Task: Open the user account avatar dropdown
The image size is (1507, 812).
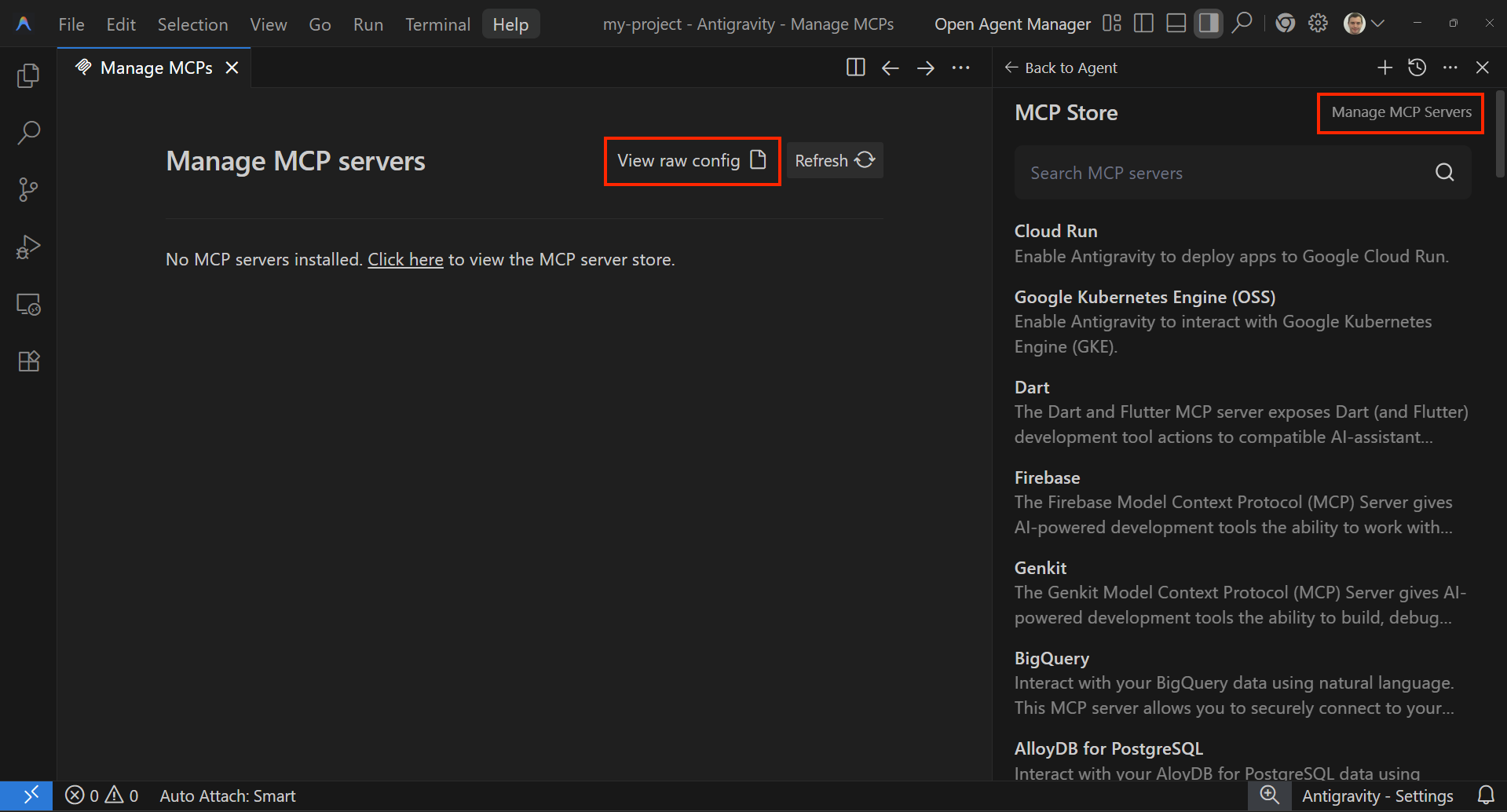Action: (x=1363, y=24)
